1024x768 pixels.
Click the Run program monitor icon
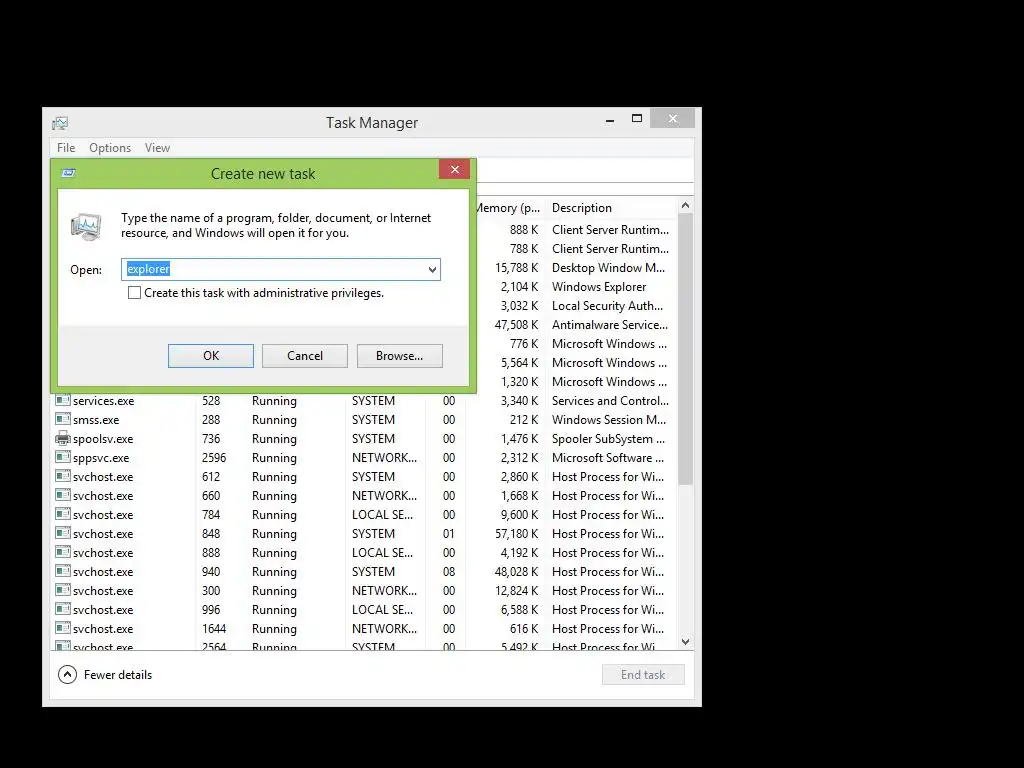(x=86, y=227)
